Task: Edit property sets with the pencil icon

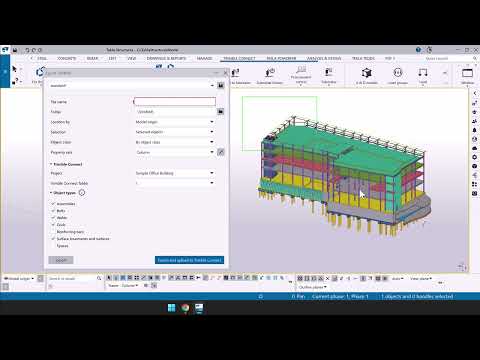Action: (x=221, y=152)
